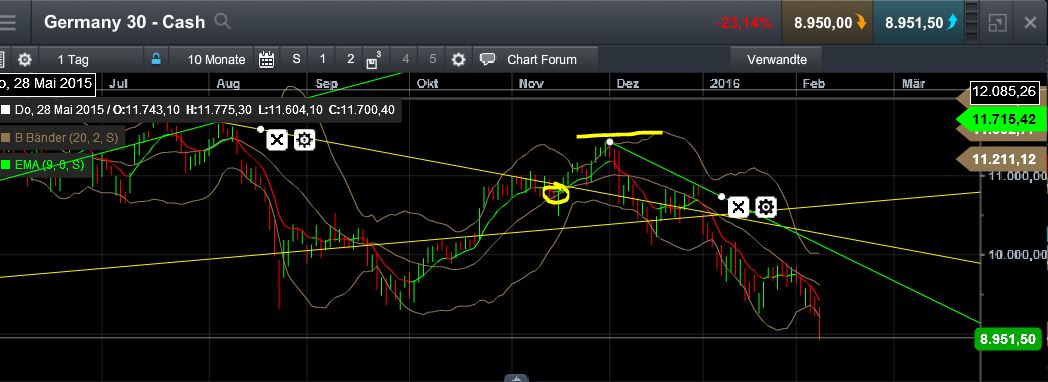Delete the green trendline via its X near 2016
The height and width of the screenshot is (382, 1048).
tap(738, 208)
